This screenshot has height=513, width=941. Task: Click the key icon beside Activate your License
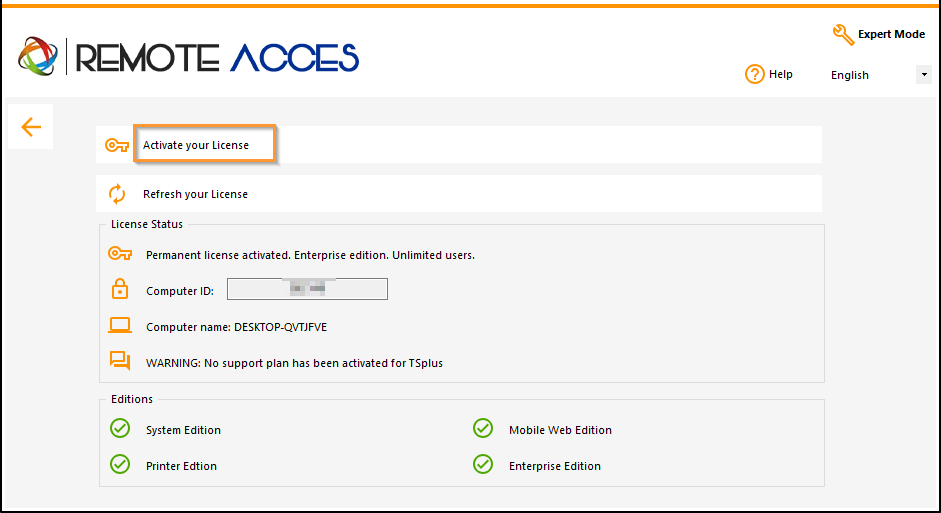(x=116, y=145)
